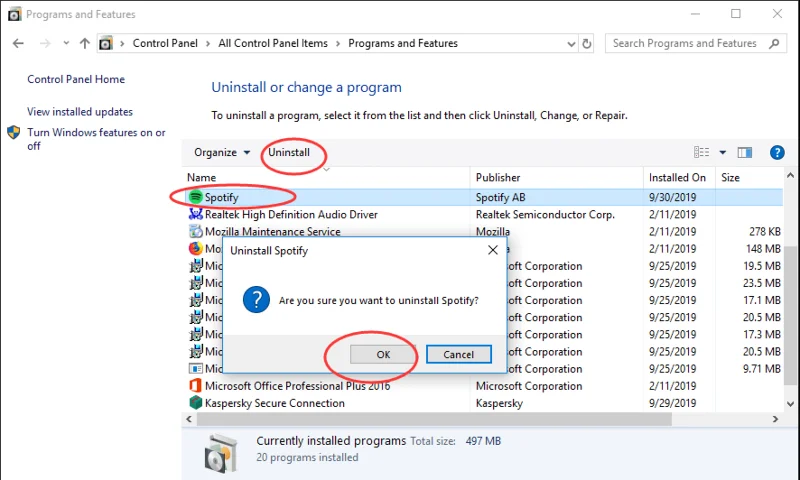This screenshot has width=800, height=480.
Task: Open Turn Windows features on or off
Action: tap(96, 139)
